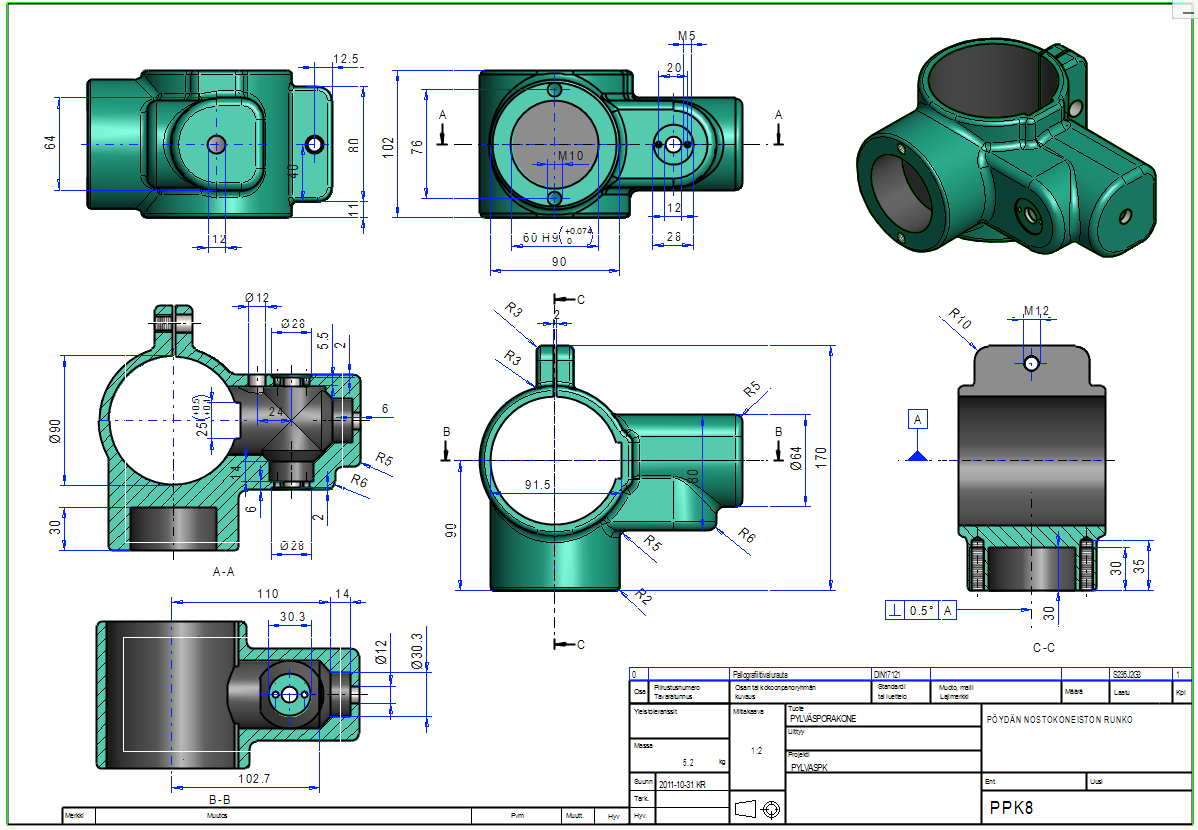Click the right A section arrow on top view

(779, 127)
